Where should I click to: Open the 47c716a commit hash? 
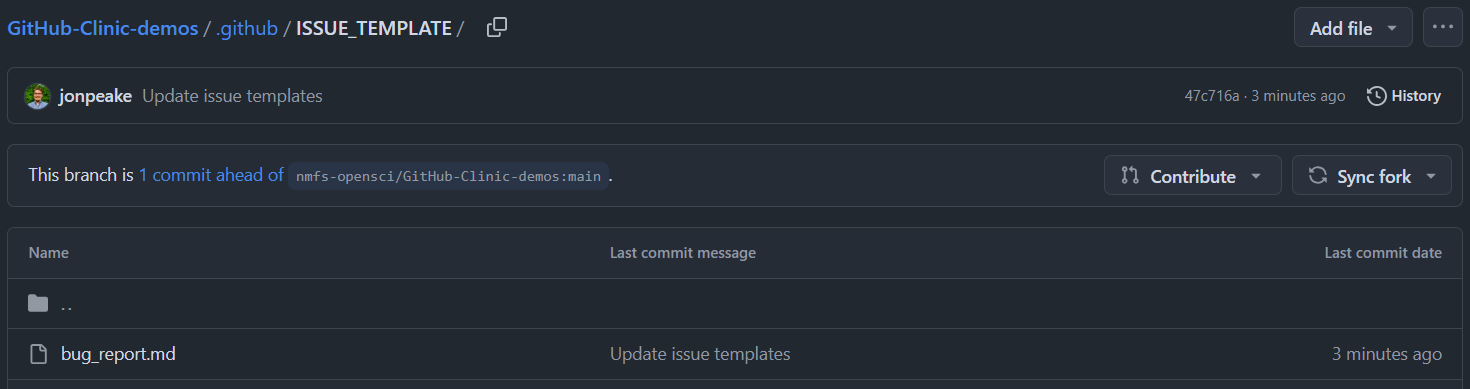[1212, 96]
